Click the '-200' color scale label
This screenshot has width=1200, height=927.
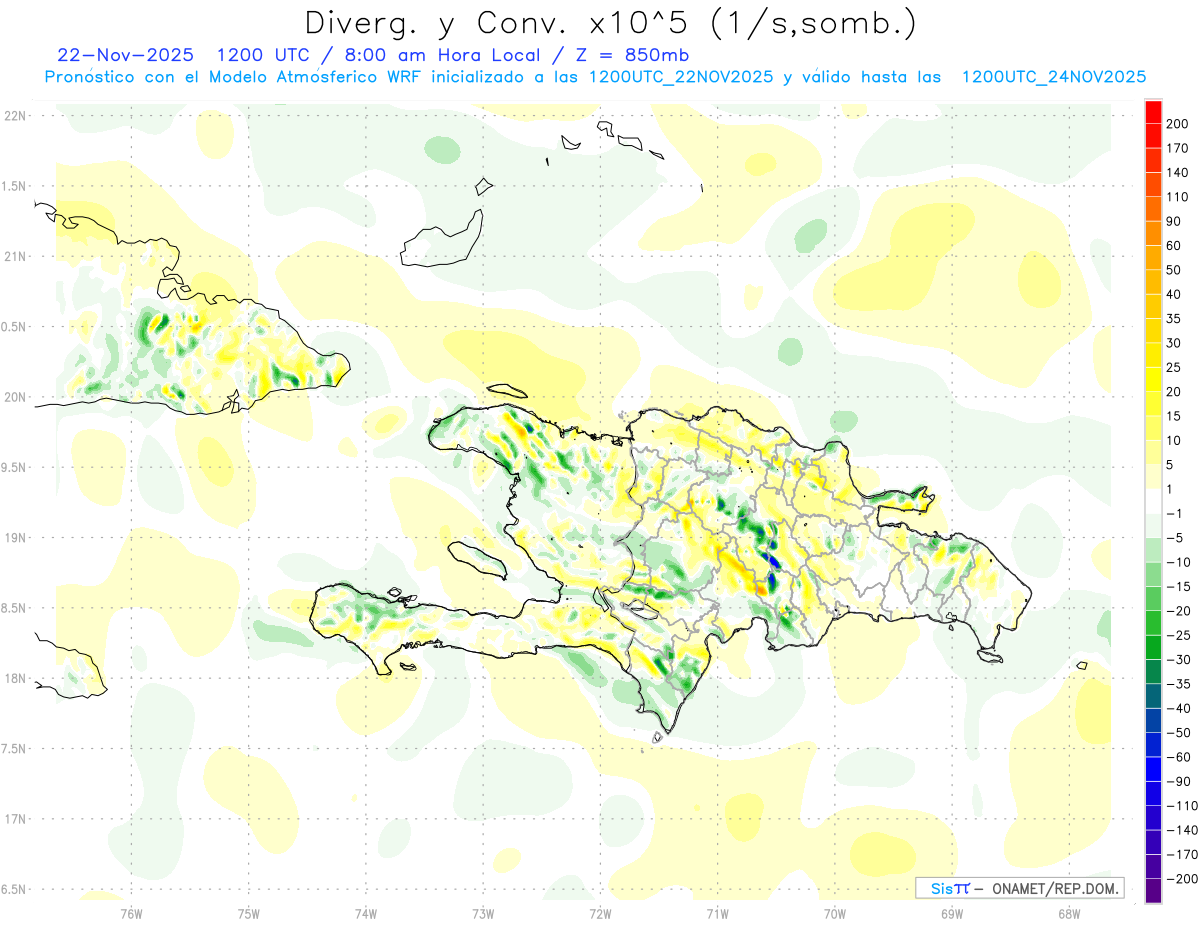coord(1181,878)
